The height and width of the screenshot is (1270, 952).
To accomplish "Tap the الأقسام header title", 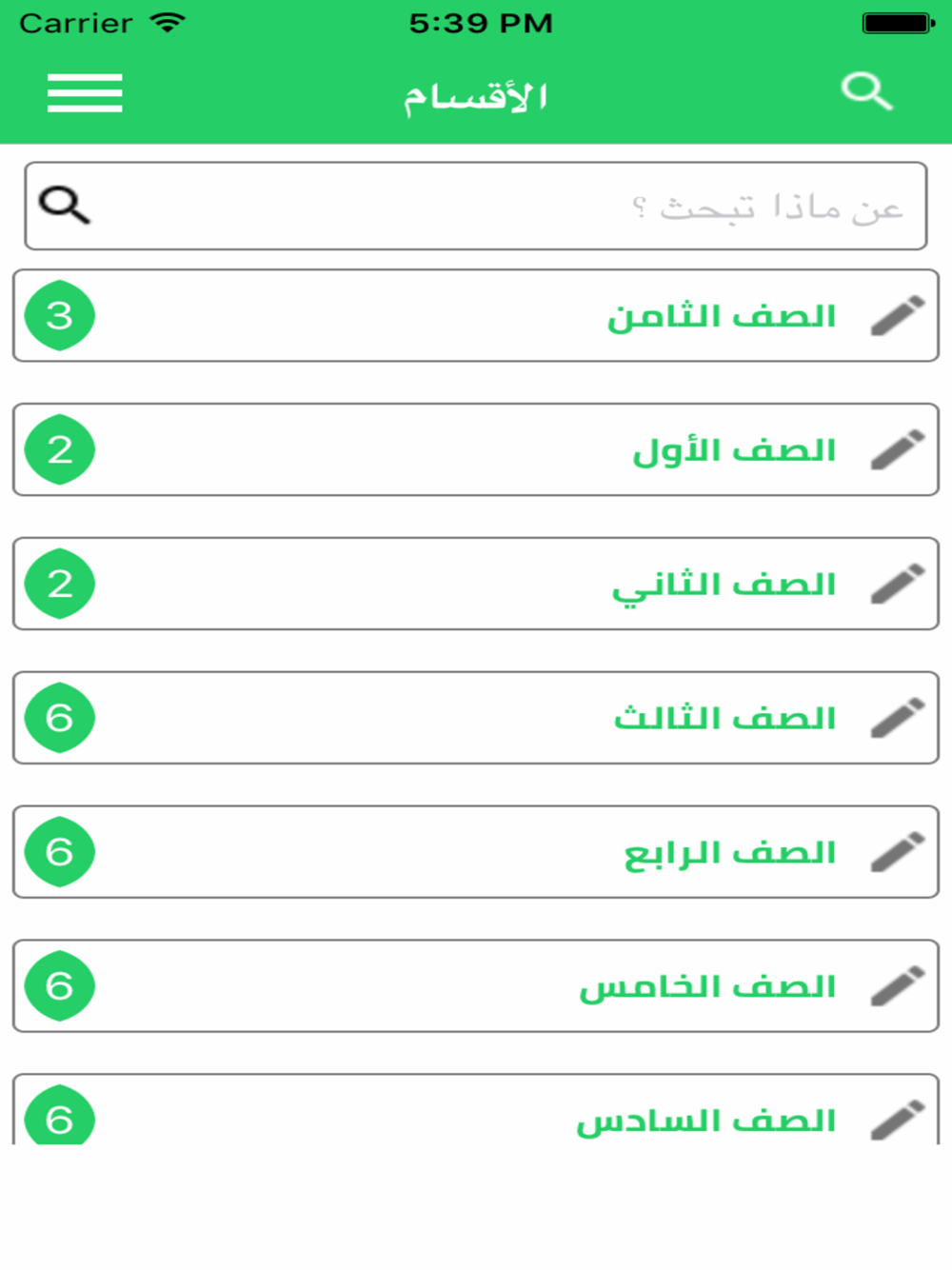I will coord(475,96).
